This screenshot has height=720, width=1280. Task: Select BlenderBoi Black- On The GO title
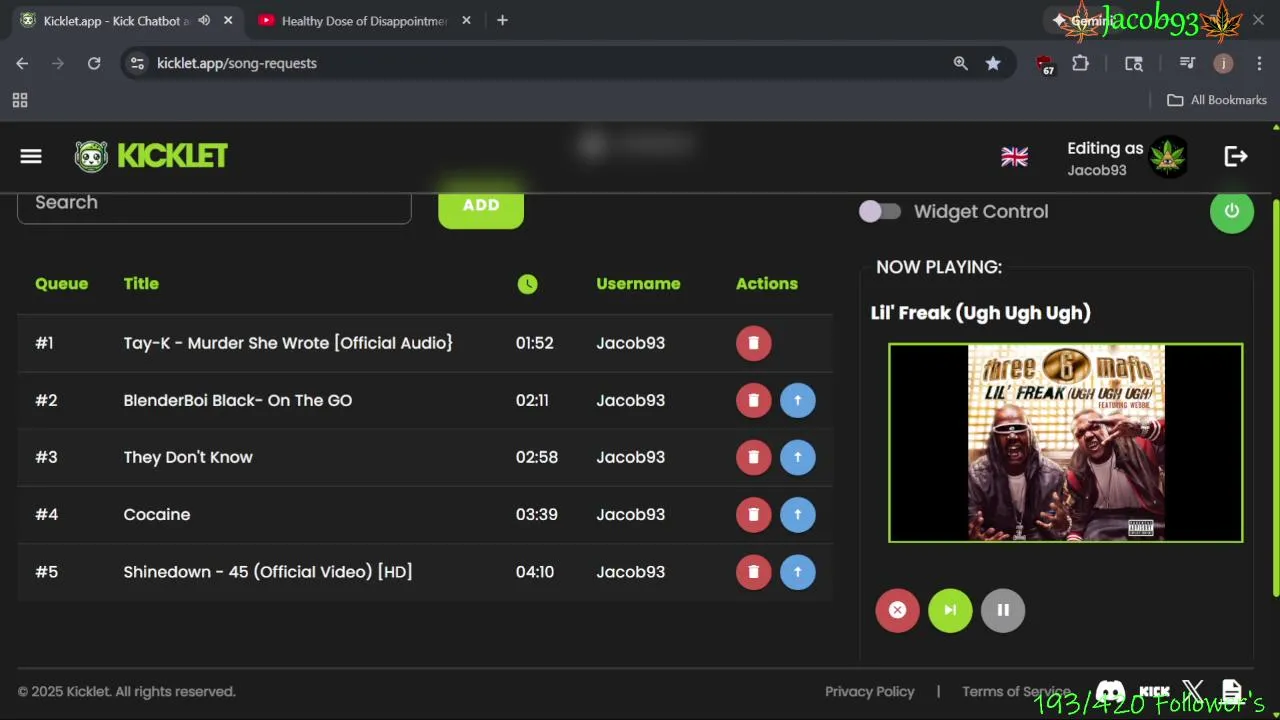(238, 400)
